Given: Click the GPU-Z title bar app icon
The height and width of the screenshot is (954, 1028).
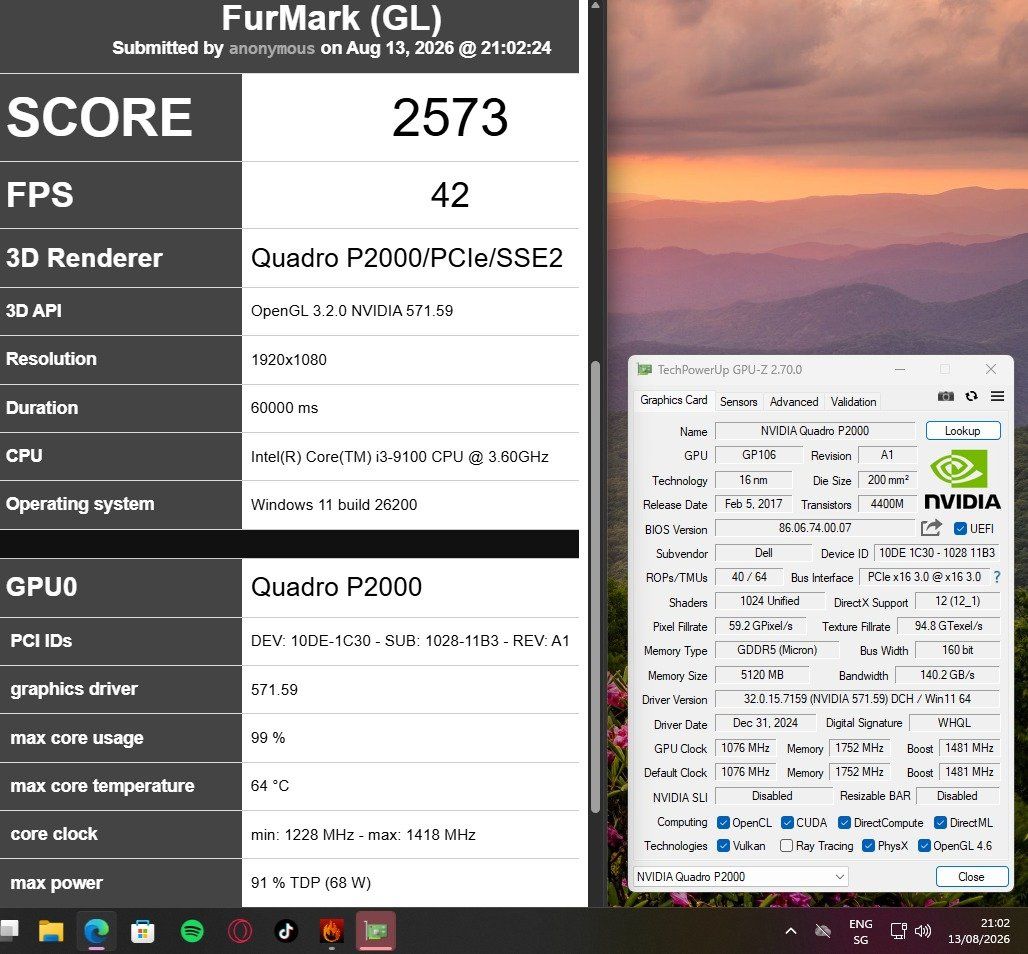Looking at the screenshot, I should pos(644,369).
